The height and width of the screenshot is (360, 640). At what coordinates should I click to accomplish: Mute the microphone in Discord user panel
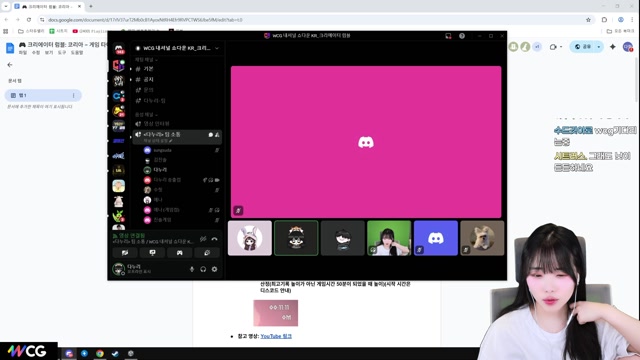pyautogui.click(x=191, y=269)
